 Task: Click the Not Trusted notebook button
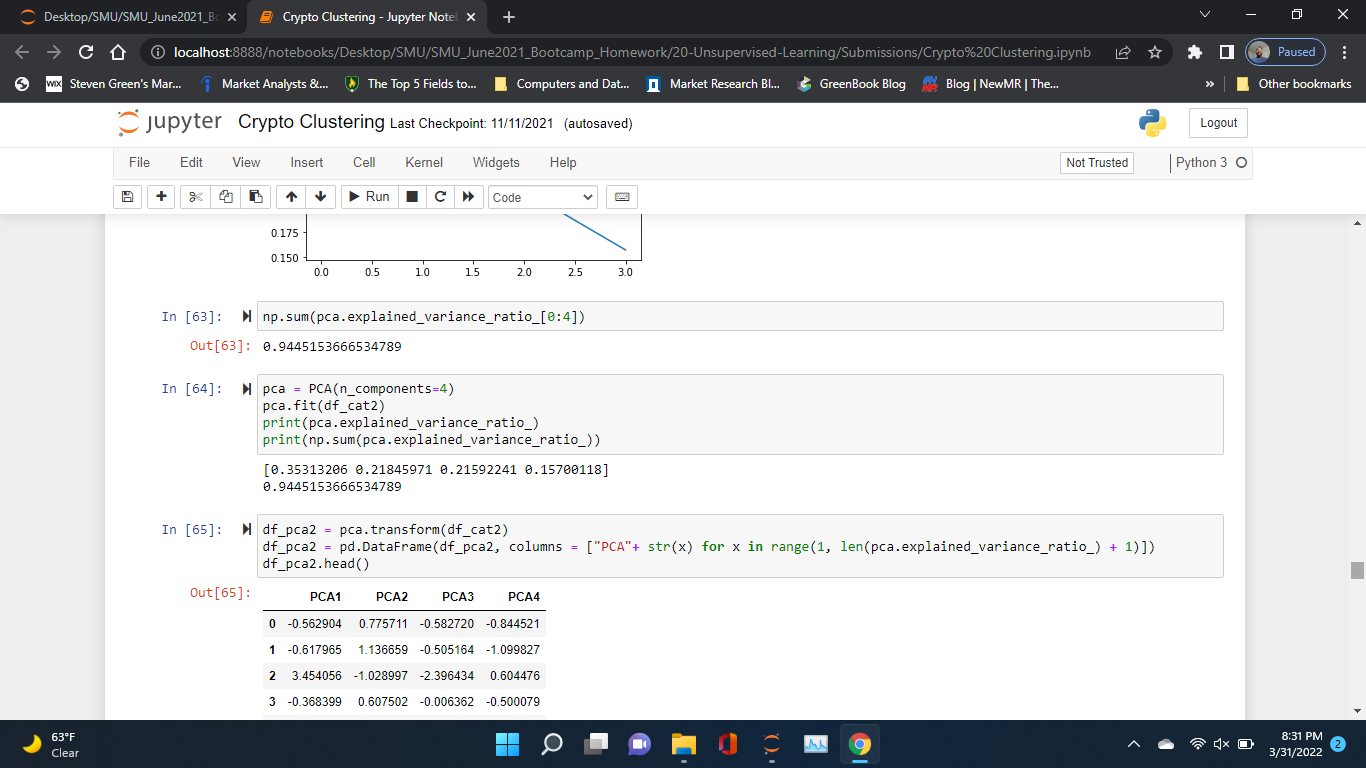tap(1097, 163)
